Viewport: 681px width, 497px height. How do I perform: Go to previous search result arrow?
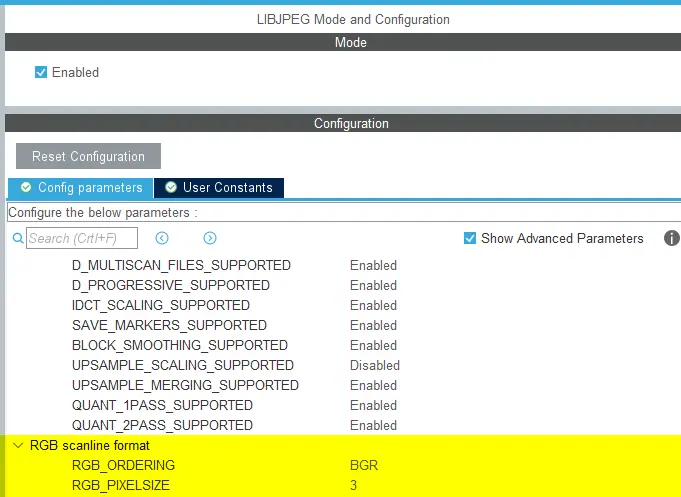[x=162, y=238]
